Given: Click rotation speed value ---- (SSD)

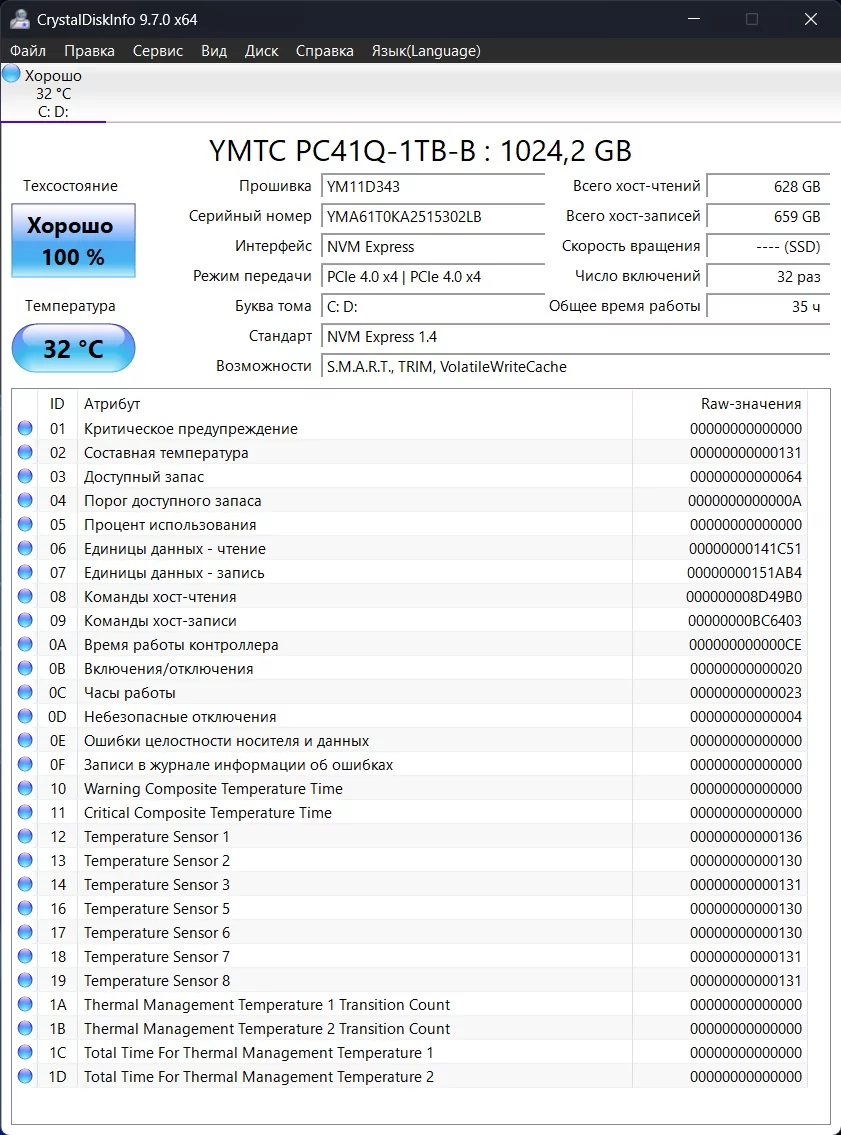Looking at the screenshot, I should [x=768, y=246].
